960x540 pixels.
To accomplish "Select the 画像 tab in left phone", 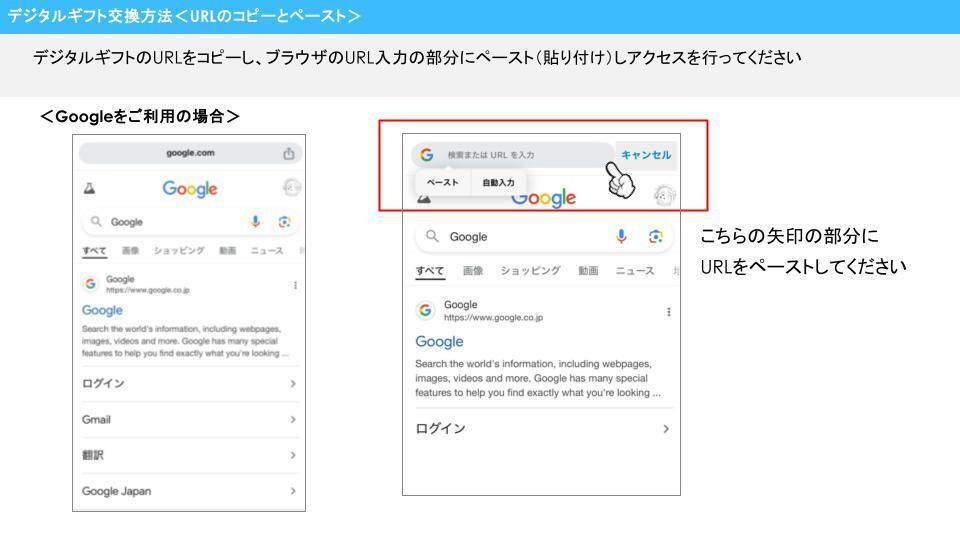I will (x=130, y=250).
